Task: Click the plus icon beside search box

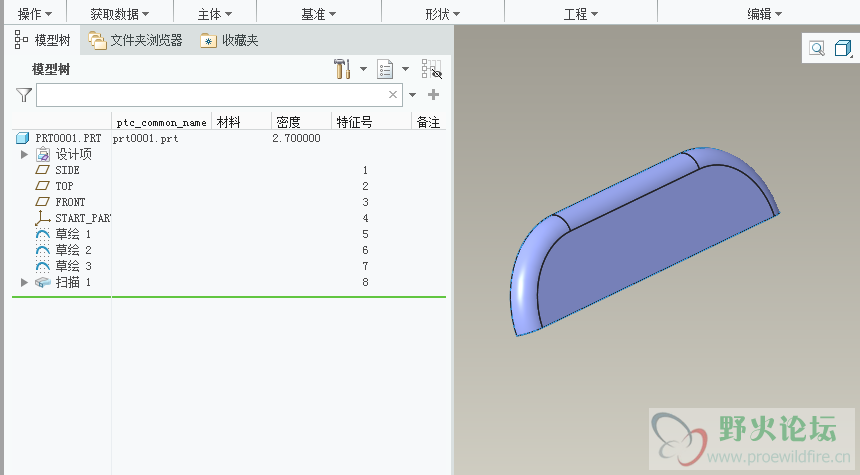Action: point(433,95)
